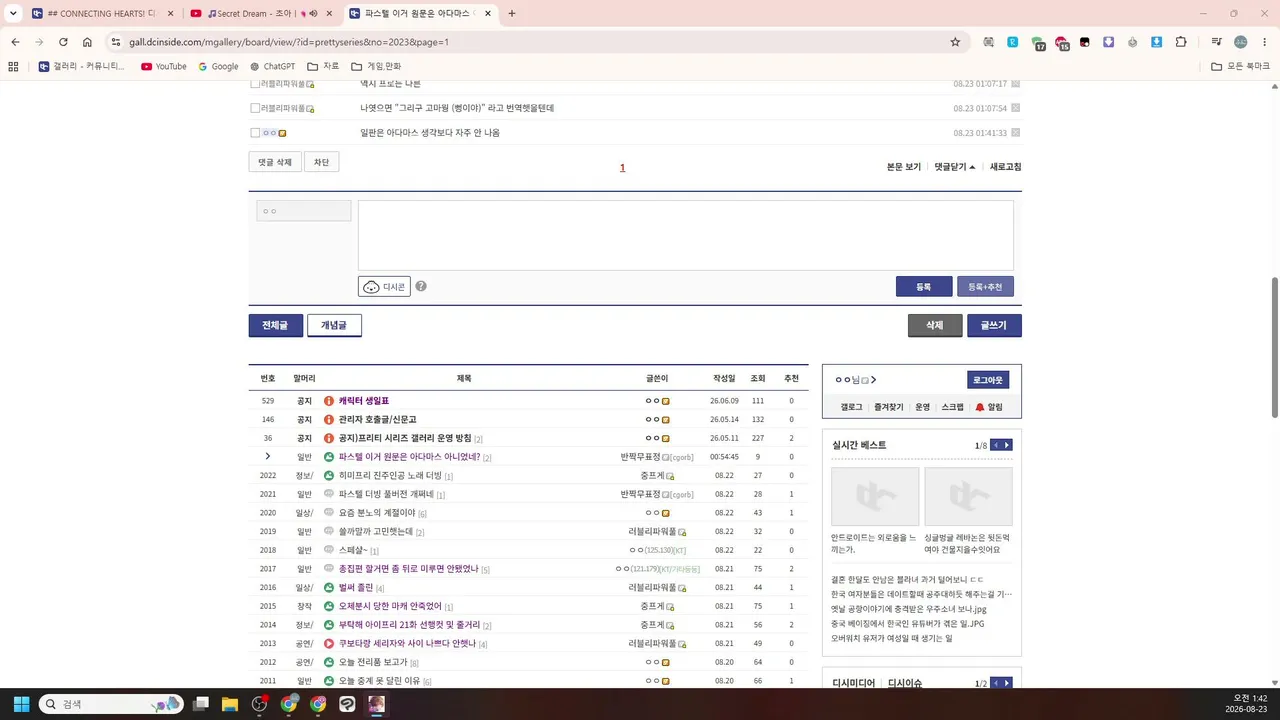
Task: Reload the current page
Action: coord(63,42)
